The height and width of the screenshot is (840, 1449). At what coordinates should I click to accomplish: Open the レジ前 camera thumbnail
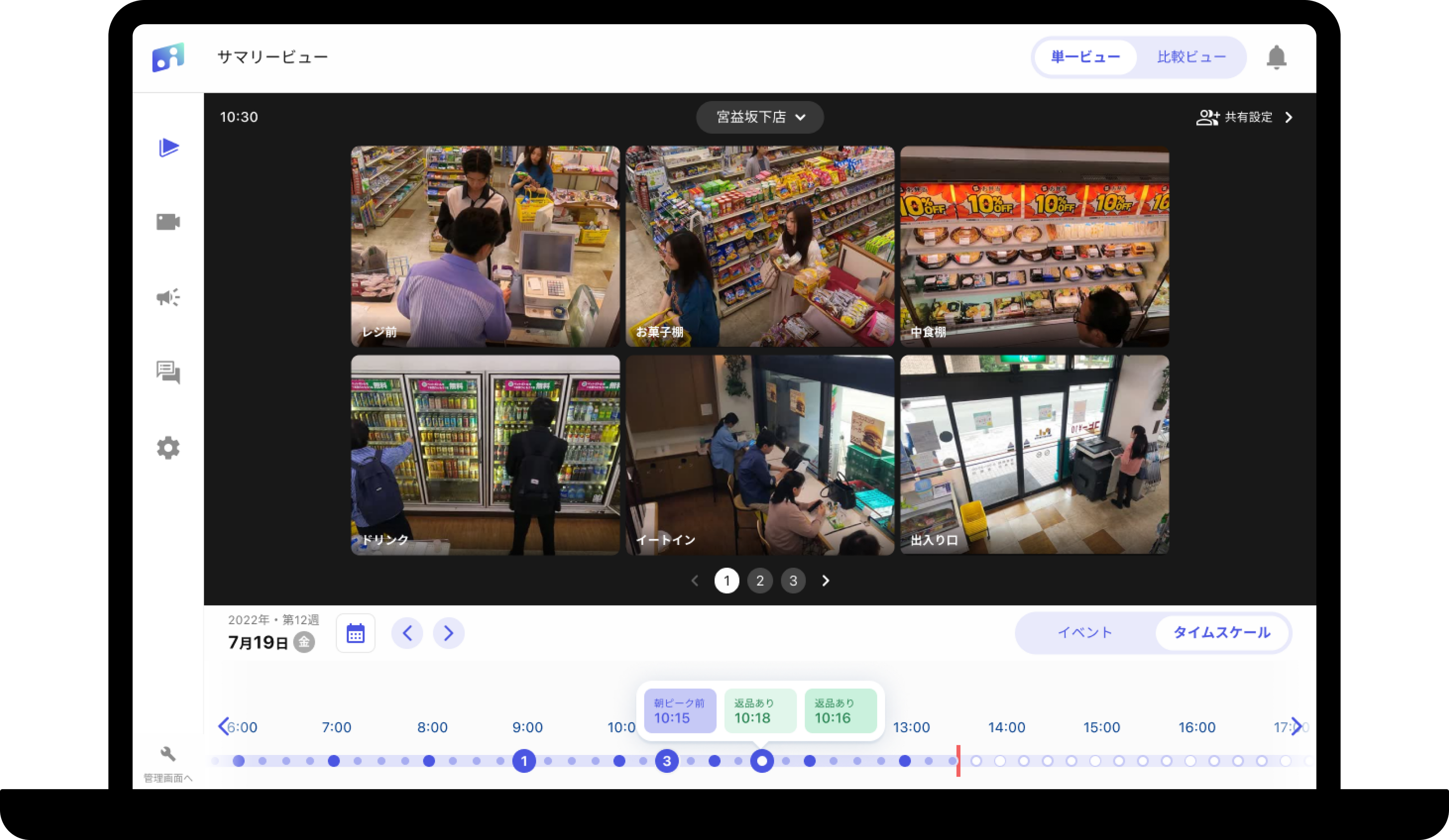tap(485, 246)
